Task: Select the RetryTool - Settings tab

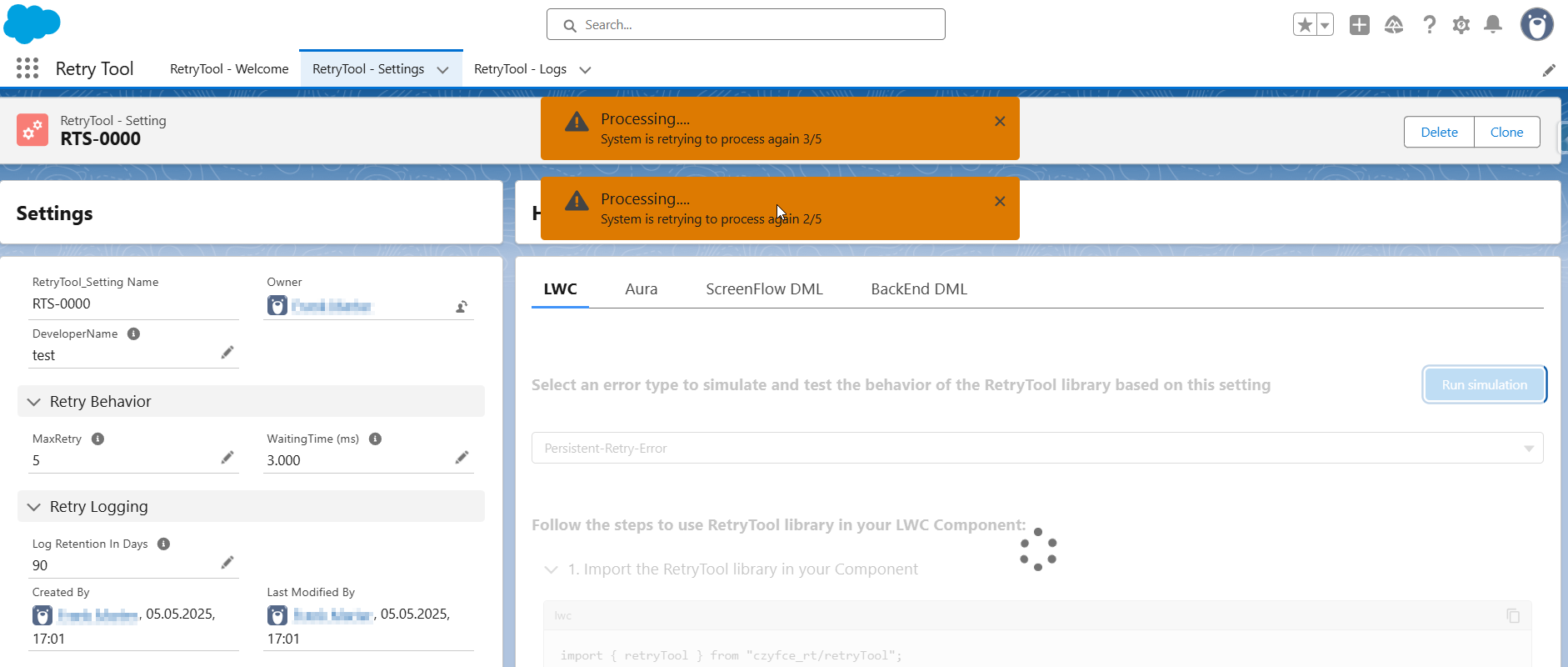Action: [368, 69]
